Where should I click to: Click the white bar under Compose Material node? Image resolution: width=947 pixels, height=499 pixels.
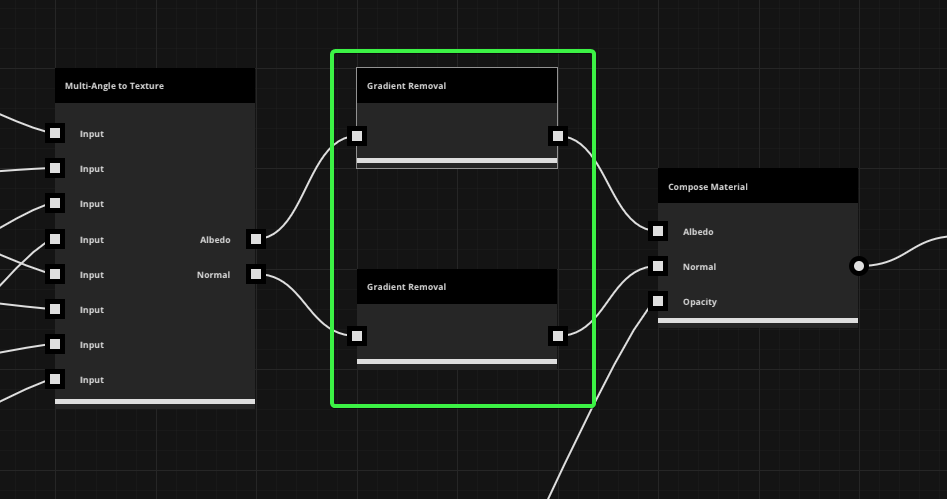point(757,321)
